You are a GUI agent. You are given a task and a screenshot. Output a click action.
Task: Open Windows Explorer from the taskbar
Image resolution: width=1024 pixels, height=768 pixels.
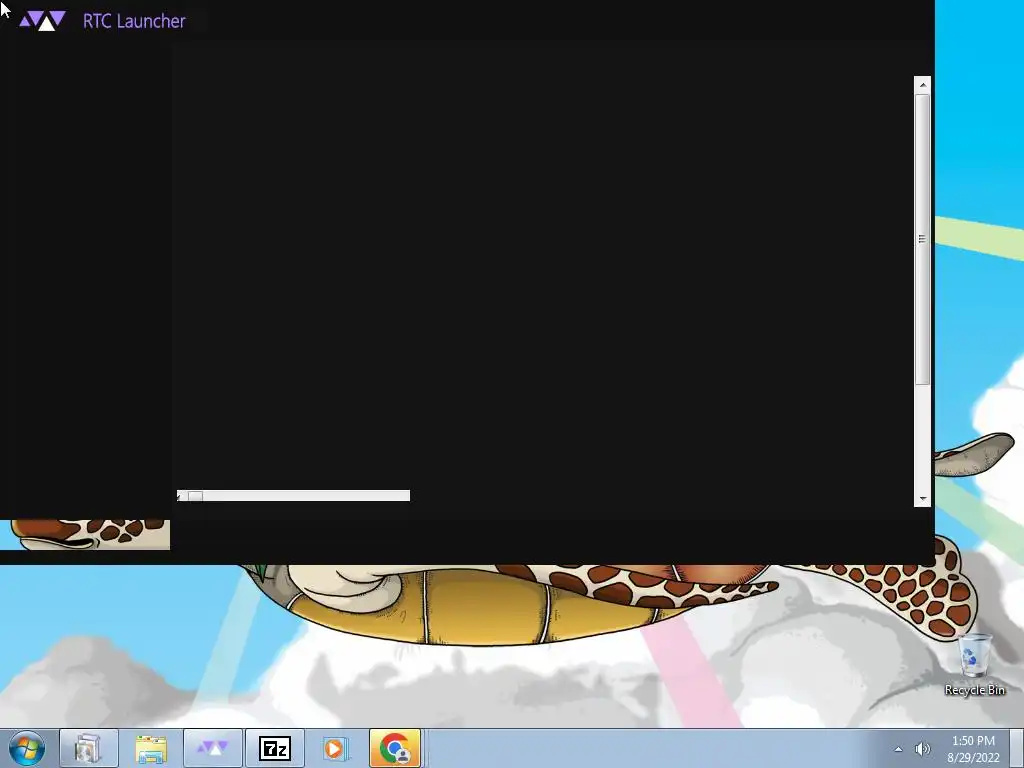[151, 748]
